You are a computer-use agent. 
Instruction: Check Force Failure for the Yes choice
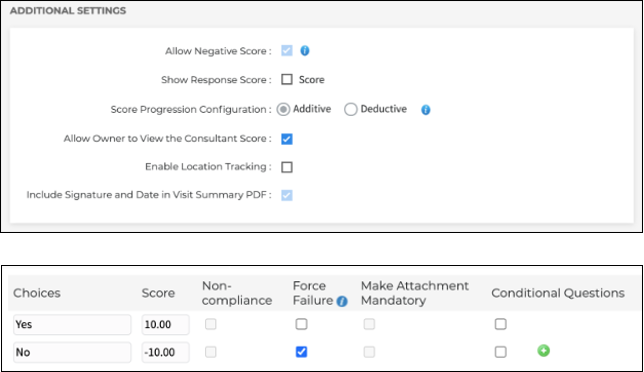coord(301,324)
